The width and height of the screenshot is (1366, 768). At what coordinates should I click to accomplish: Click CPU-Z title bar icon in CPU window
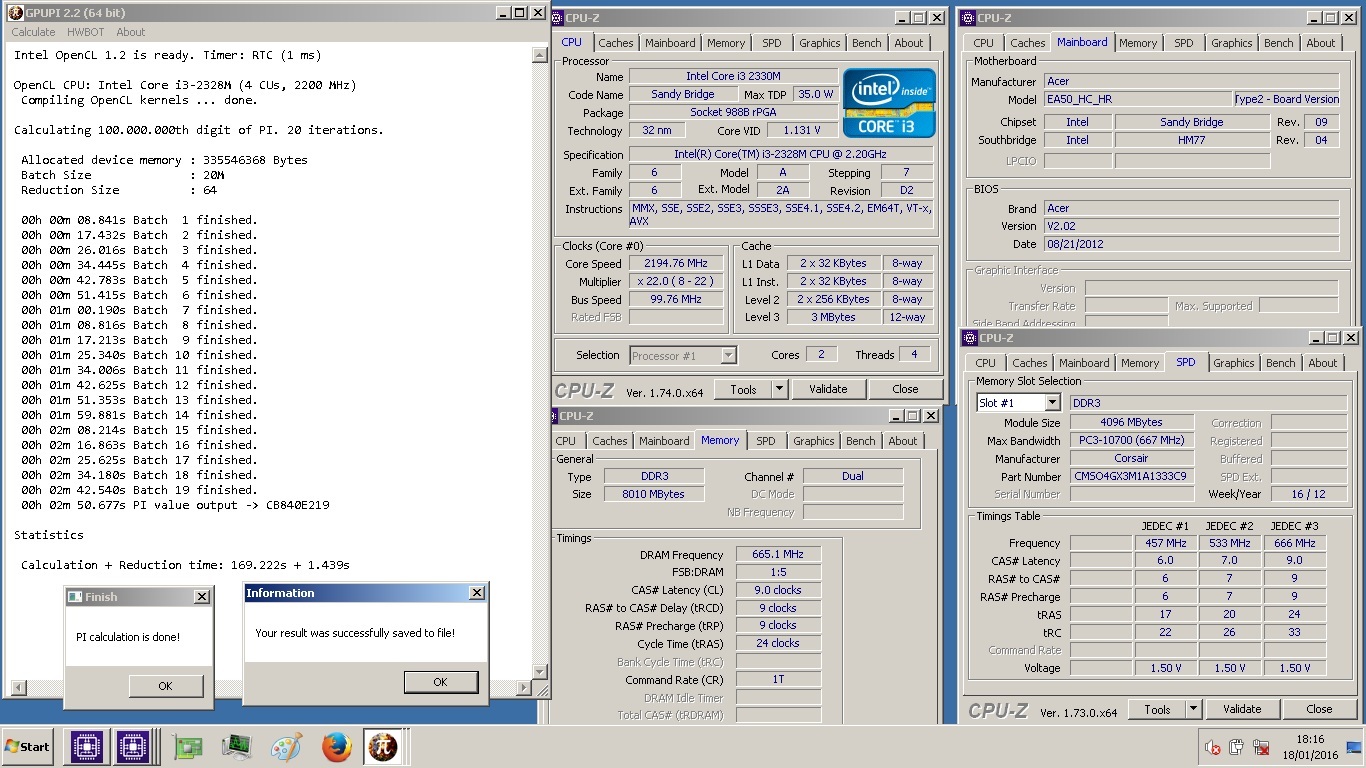(557, 17)
